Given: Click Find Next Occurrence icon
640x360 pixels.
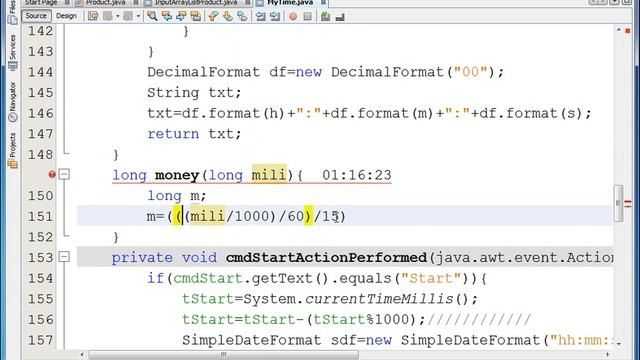Looking at the screenshot, I should pyautogui.click(x=181, y=16).
